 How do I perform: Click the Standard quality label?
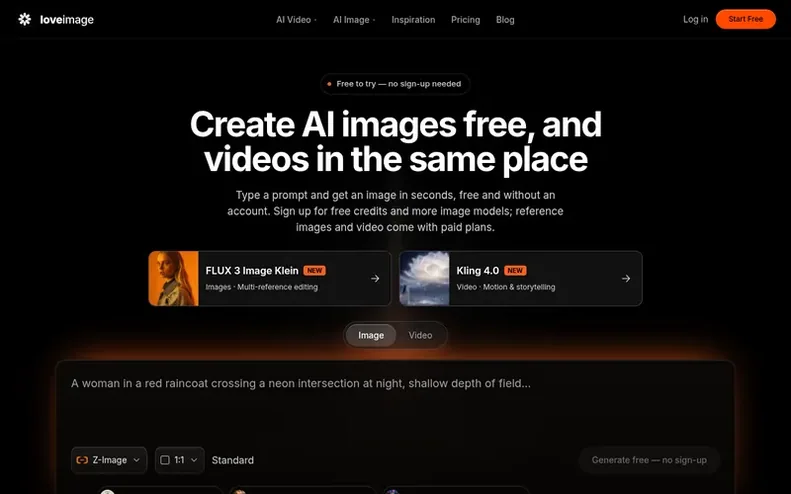click(233, 460)
